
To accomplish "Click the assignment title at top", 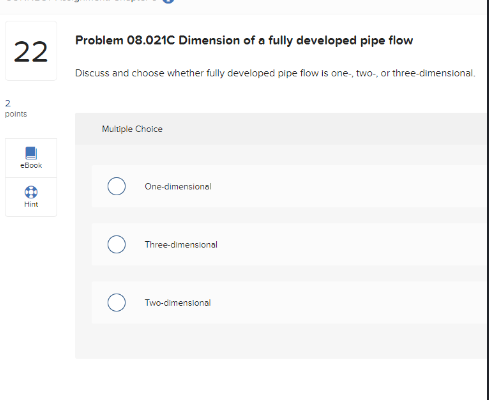I will 82,1.
